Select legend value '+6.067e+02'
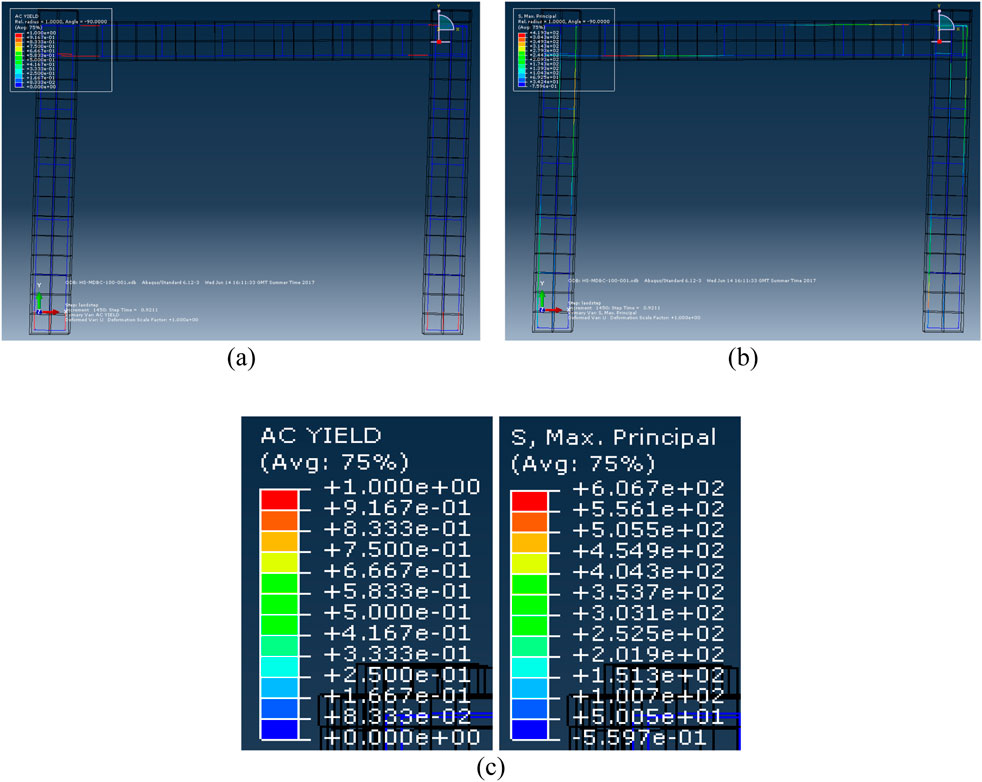This screenshot has height=782, width=982. (x=649, y=488)
